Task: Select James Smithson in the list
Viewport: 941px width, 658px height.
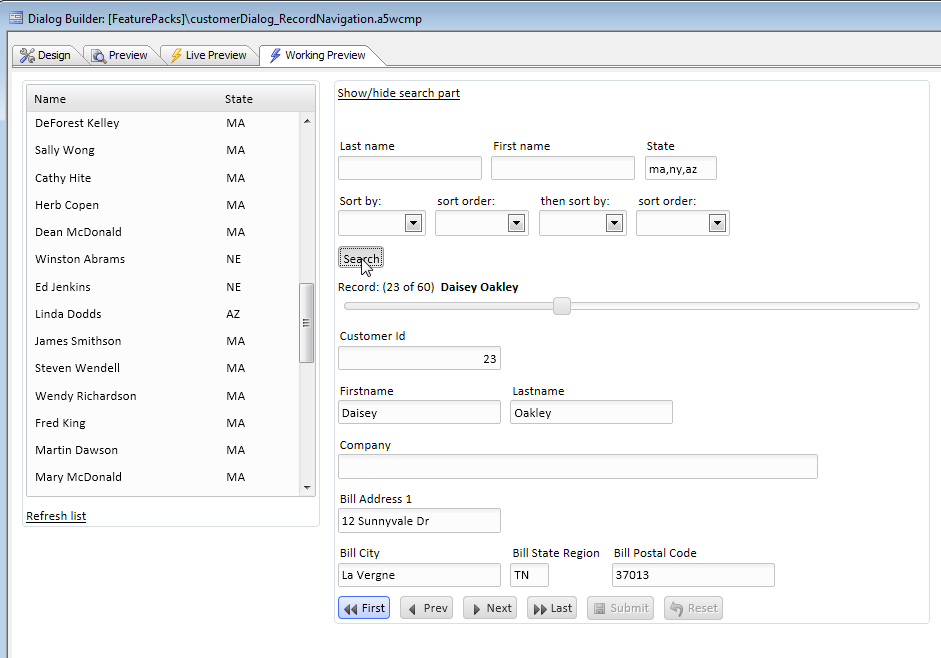Action: pos(163,341)
